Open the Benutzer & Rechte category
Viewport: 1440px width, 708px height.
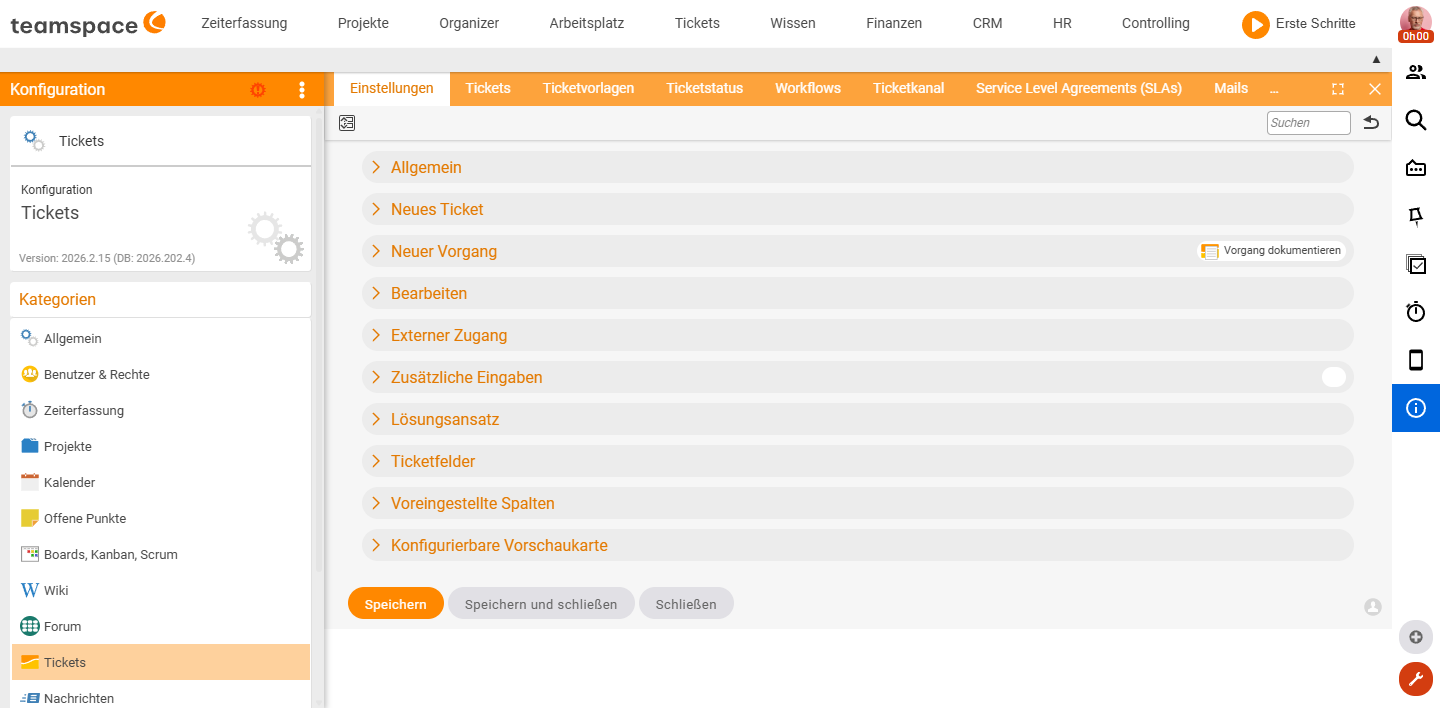(160, 375)
